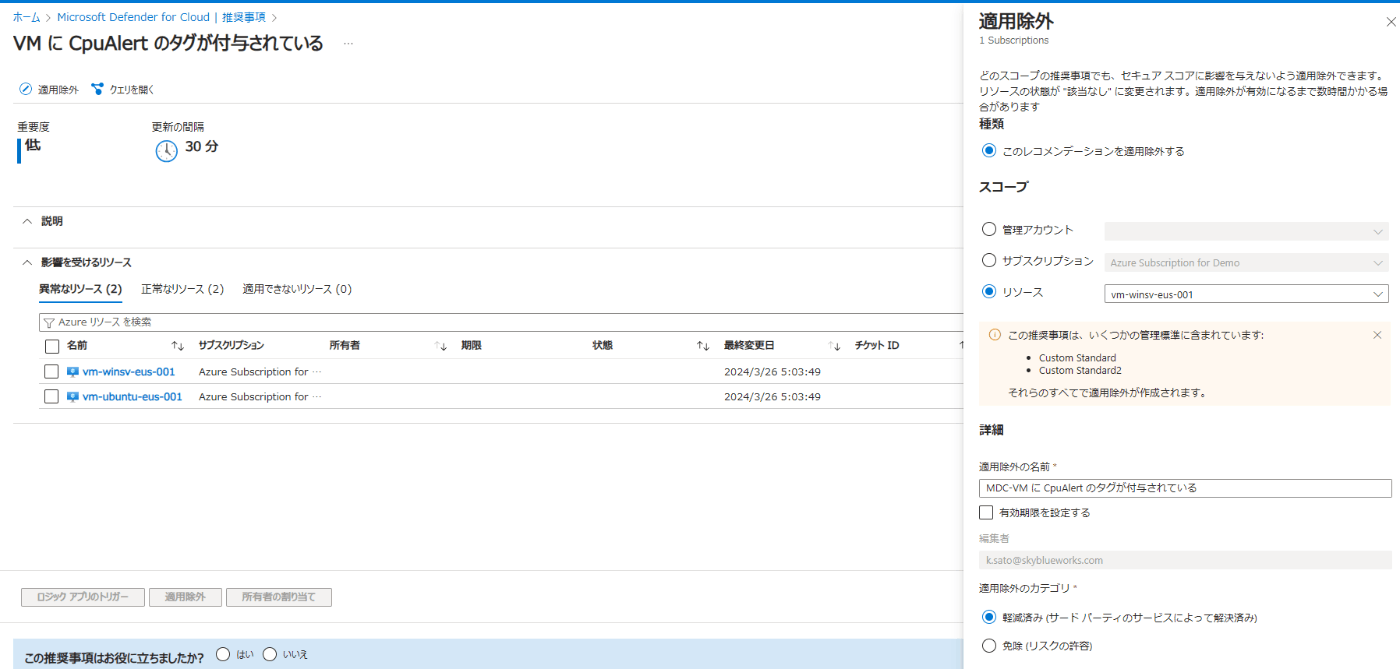Image resolution: width=1400 pixels, height=669 pixels.
Task: Switch to 正常なリソース (2) tab
Action: click(x=182, y=289)
